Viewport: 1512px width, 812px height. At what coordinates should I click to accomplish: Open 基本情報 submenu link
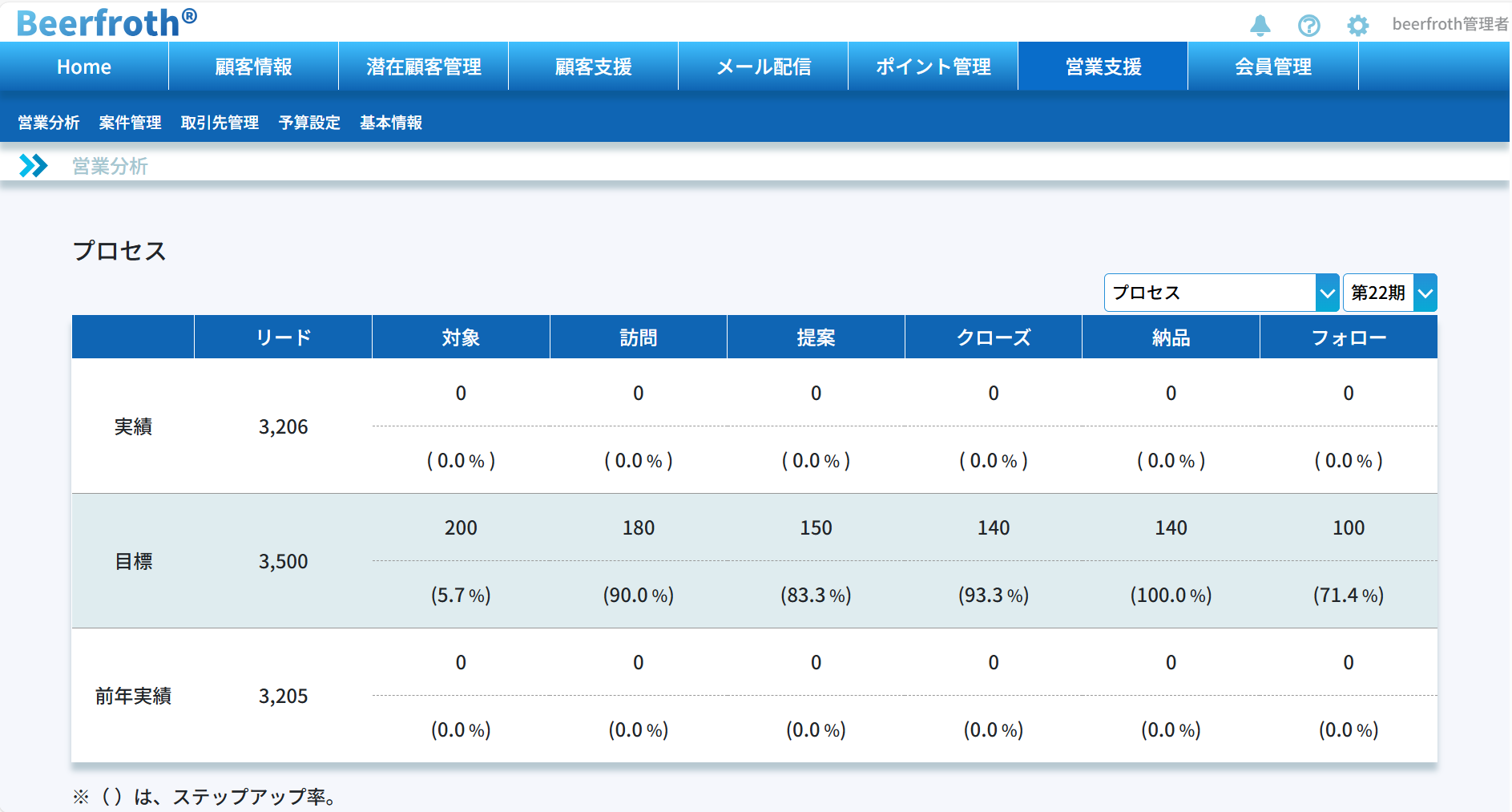pos(391,123)
